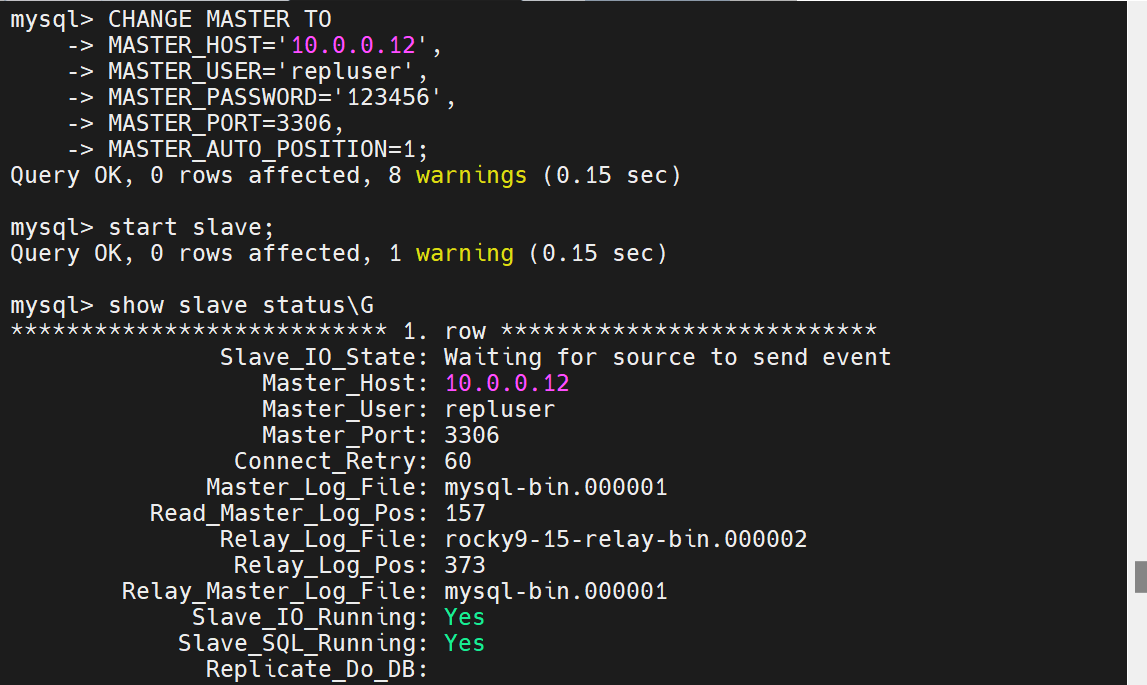Click the Slave_SQL_Running label
The image size is (1147, 685).
click(x=303, y=643)
